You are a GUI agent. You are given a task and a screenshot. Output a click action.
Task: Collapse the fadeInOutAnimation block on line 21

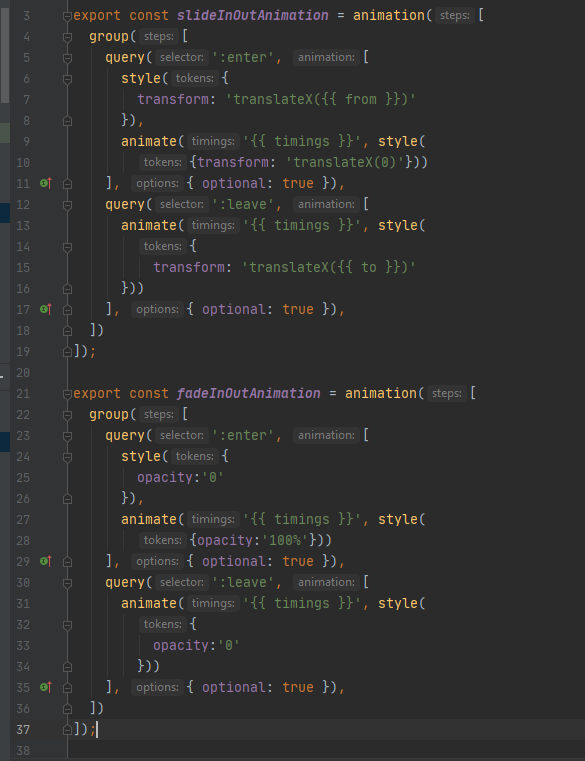coord(67,394)
